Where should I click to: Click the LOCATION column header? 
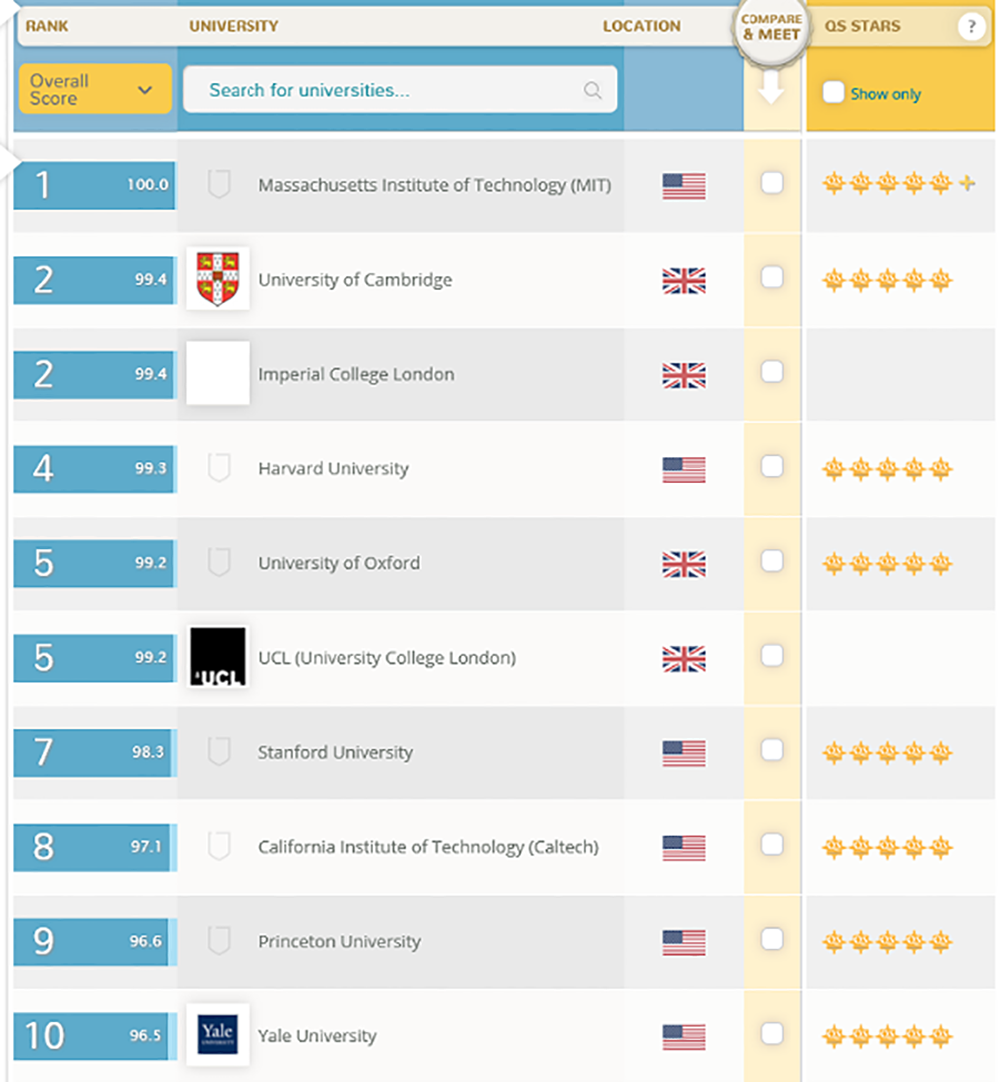[x=642, y=26]
